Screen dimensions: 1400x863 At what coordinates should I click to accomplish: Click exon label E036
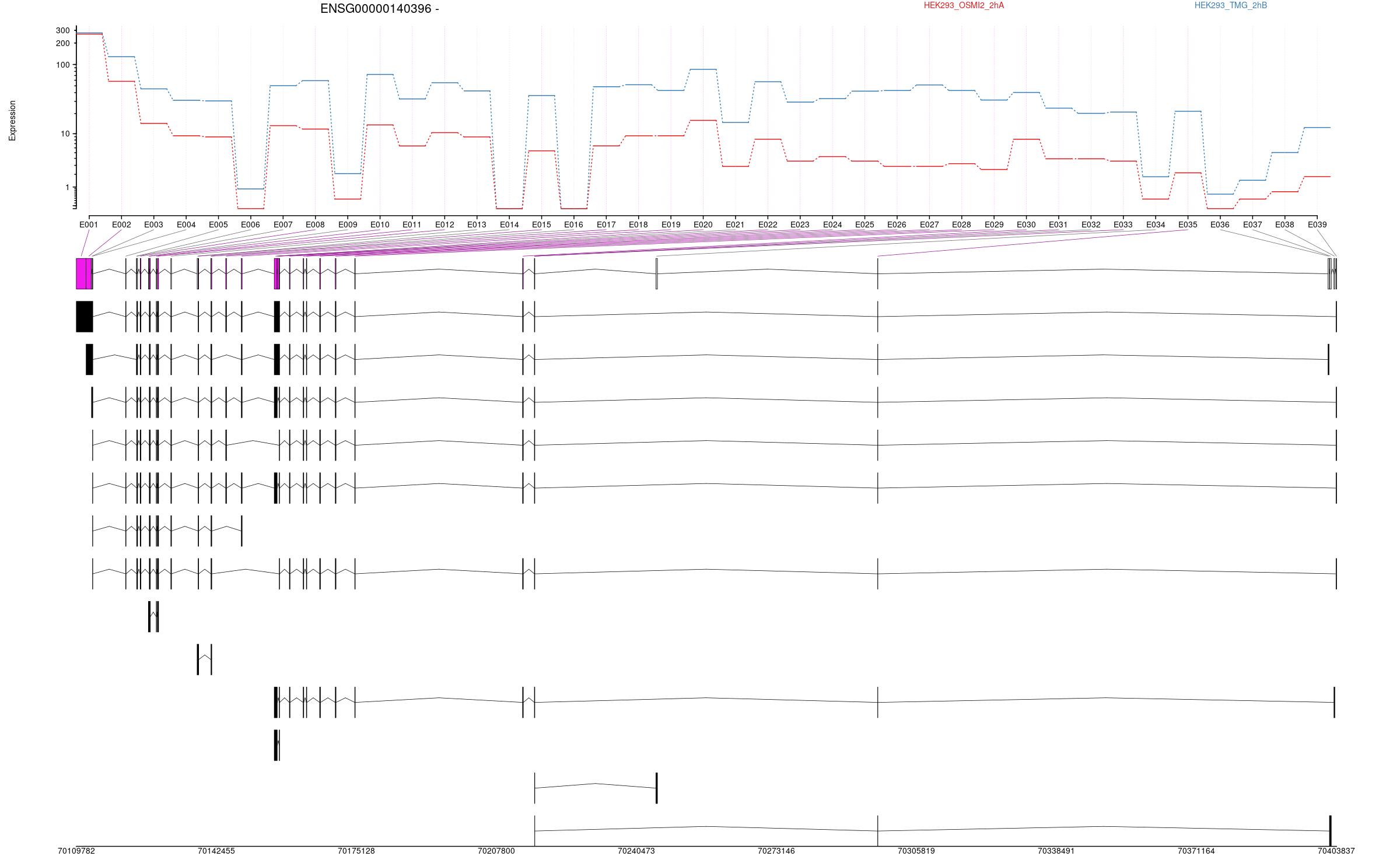(x=1220, y=224)
